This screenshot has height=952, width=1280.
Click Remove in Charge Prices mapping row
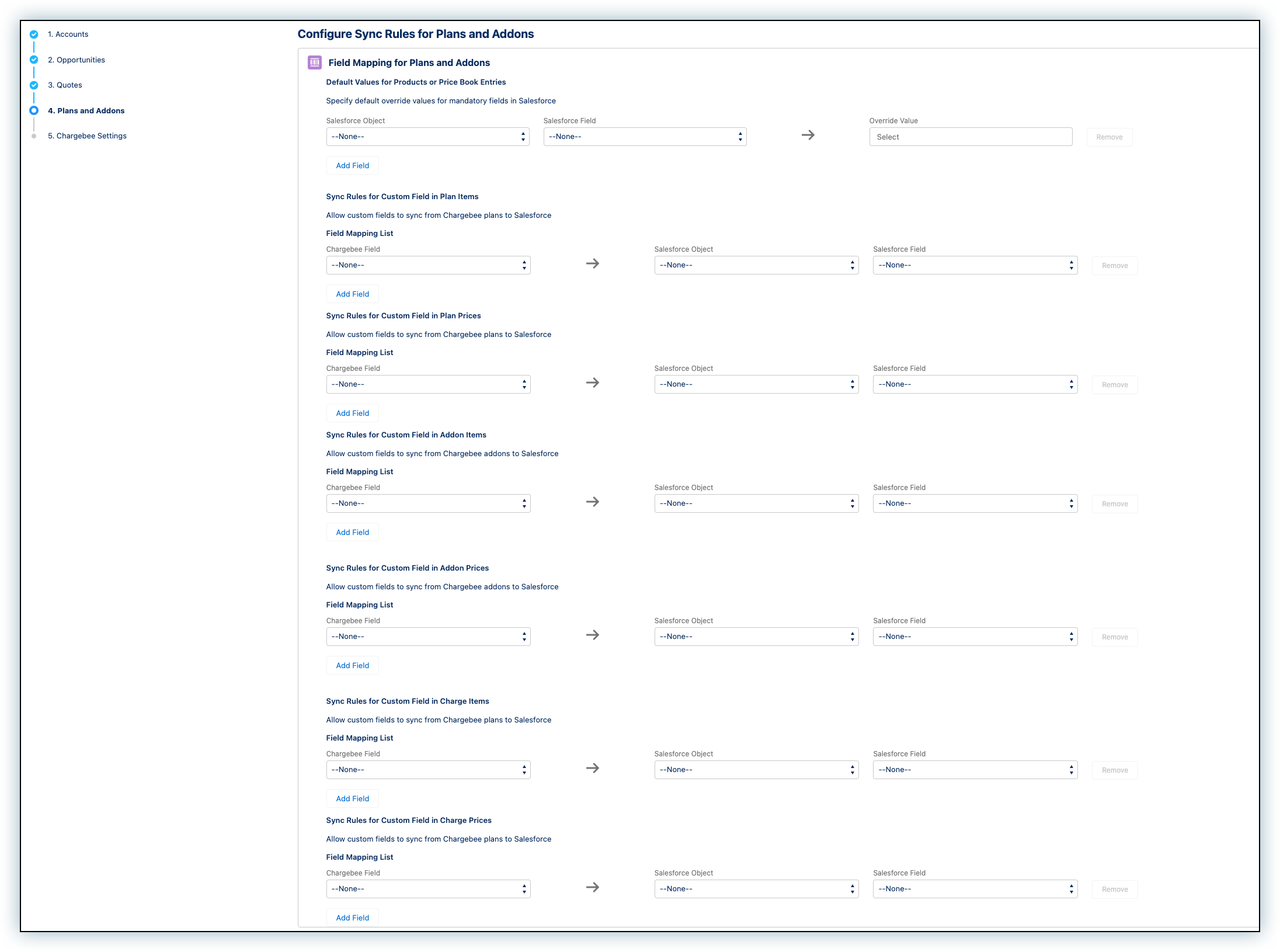click(1115, 890)
